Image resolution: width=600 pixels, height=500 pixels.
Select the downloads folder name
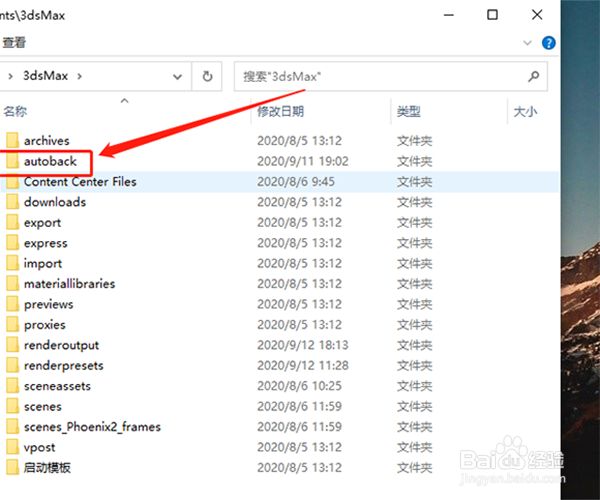tap(55, 202)
